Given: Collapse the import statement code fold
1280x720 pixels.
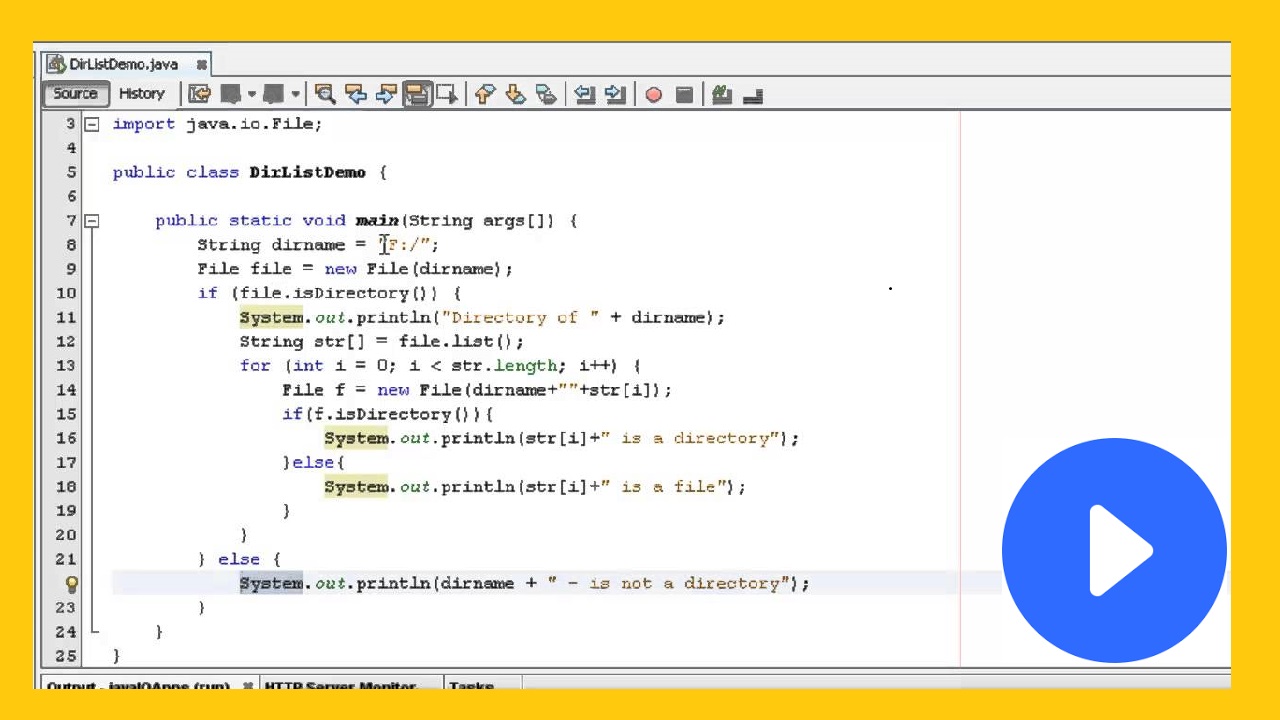Looking at the screenshot, I should (x=91, y=123).
